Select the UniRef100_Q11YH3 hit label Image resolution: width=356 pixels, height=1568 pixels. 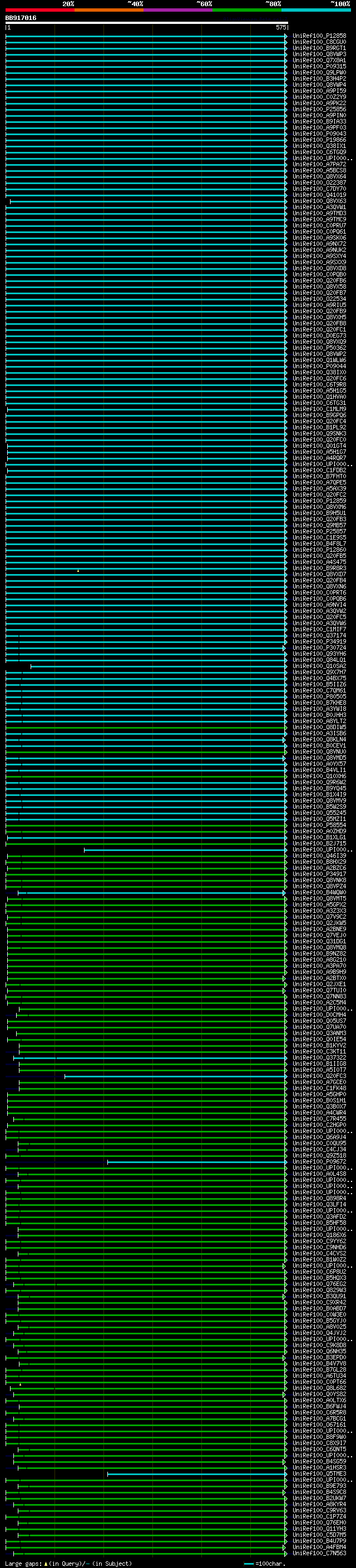pyautogui.click(x=319, y=1529)
